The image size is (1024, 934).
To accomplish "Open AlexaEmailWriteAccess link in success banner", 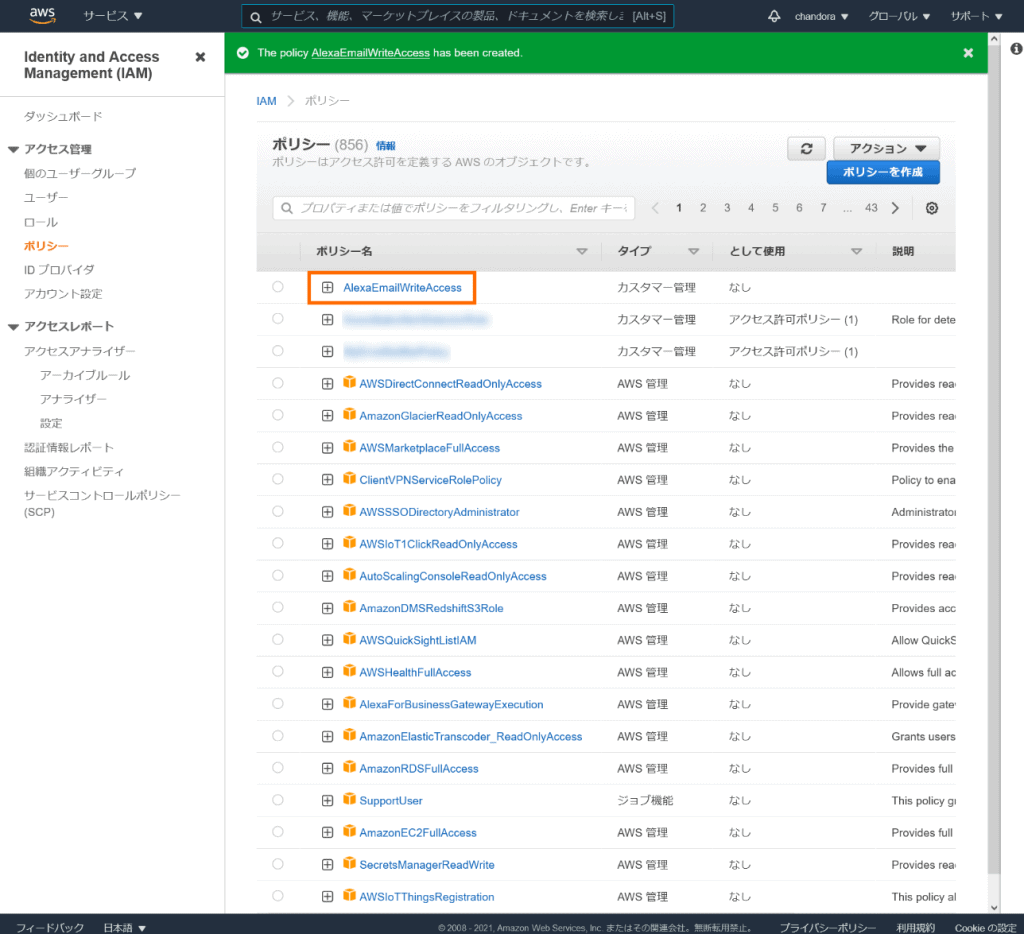I will click(x=370, y=53).
